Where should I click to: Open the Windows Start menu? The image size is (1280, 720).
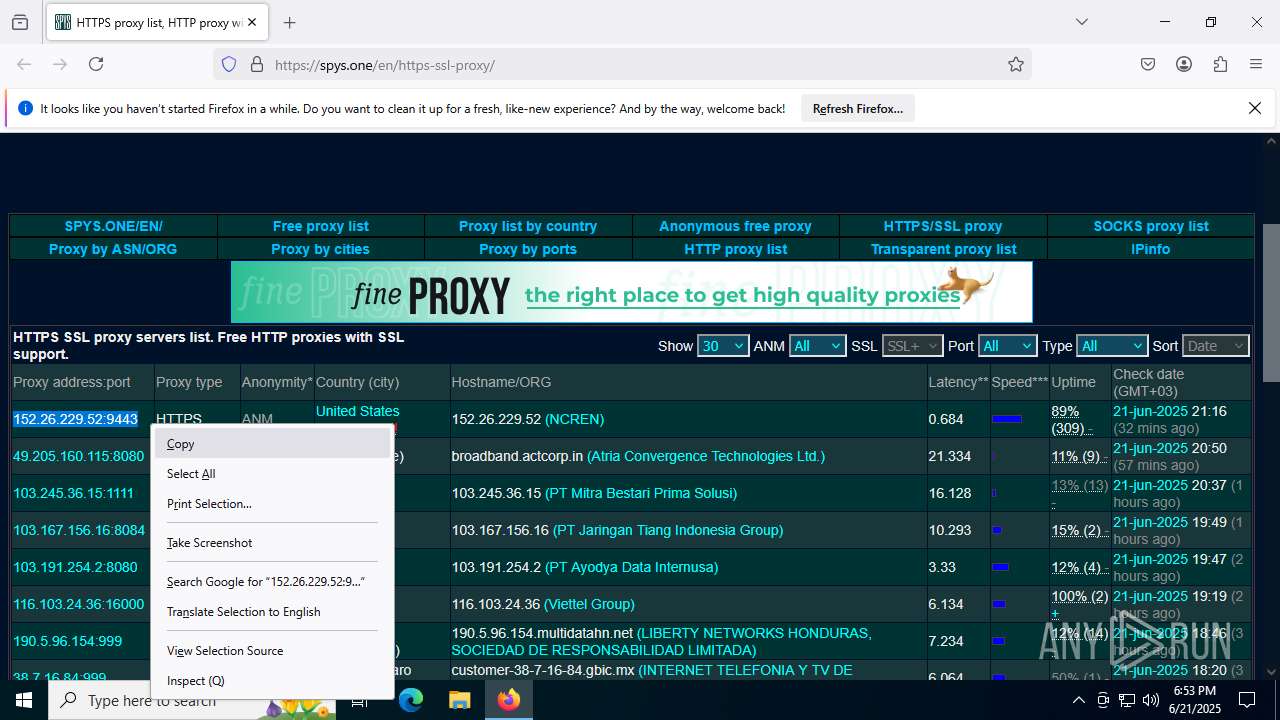pos(24,700)
